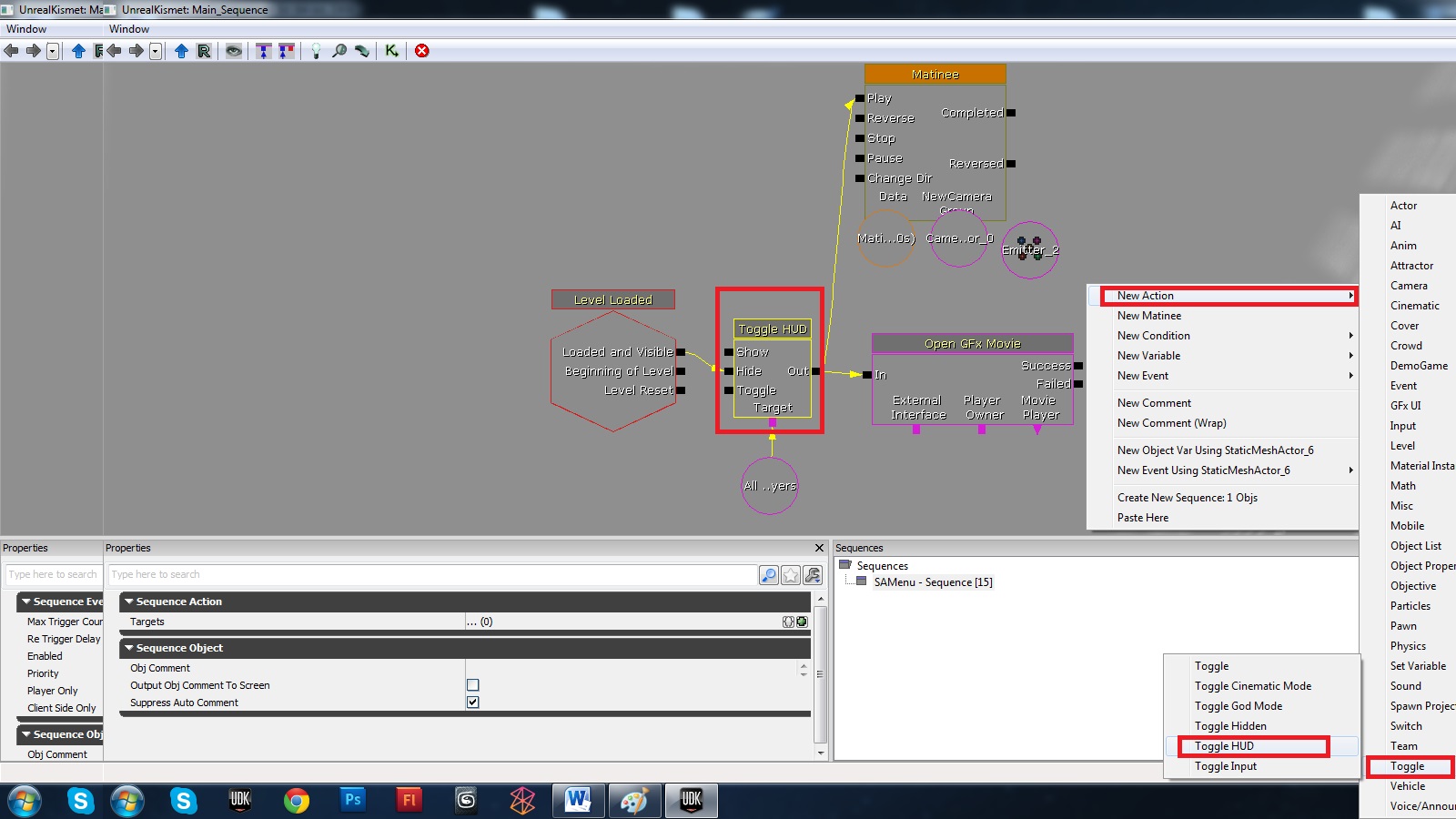Screen dimensions: 1456x819
Task: Click the eye icon in the Kismet toolbar
Action: click(234, 51)
